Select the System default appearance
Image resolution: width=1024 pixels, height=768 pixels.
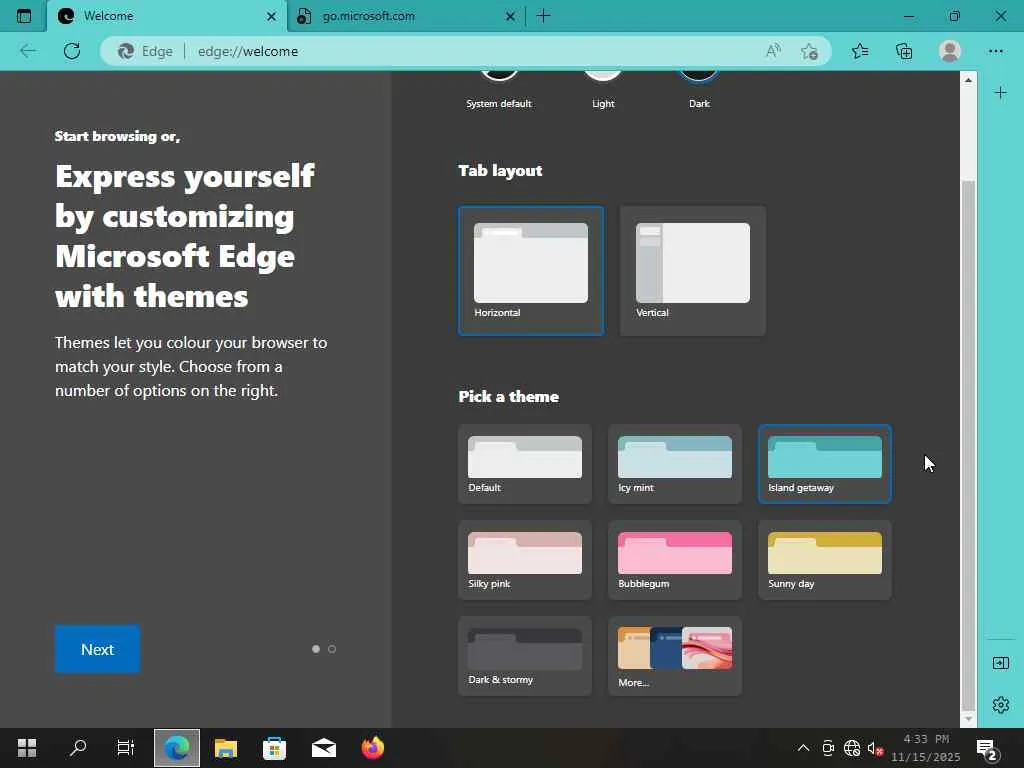(x=499, y=89)
